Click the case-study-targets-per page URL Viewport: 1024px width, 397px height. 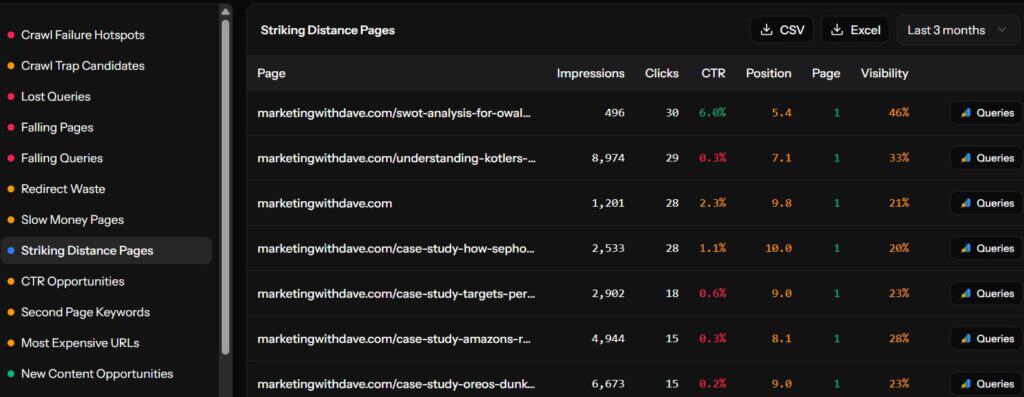click(396, 293)
